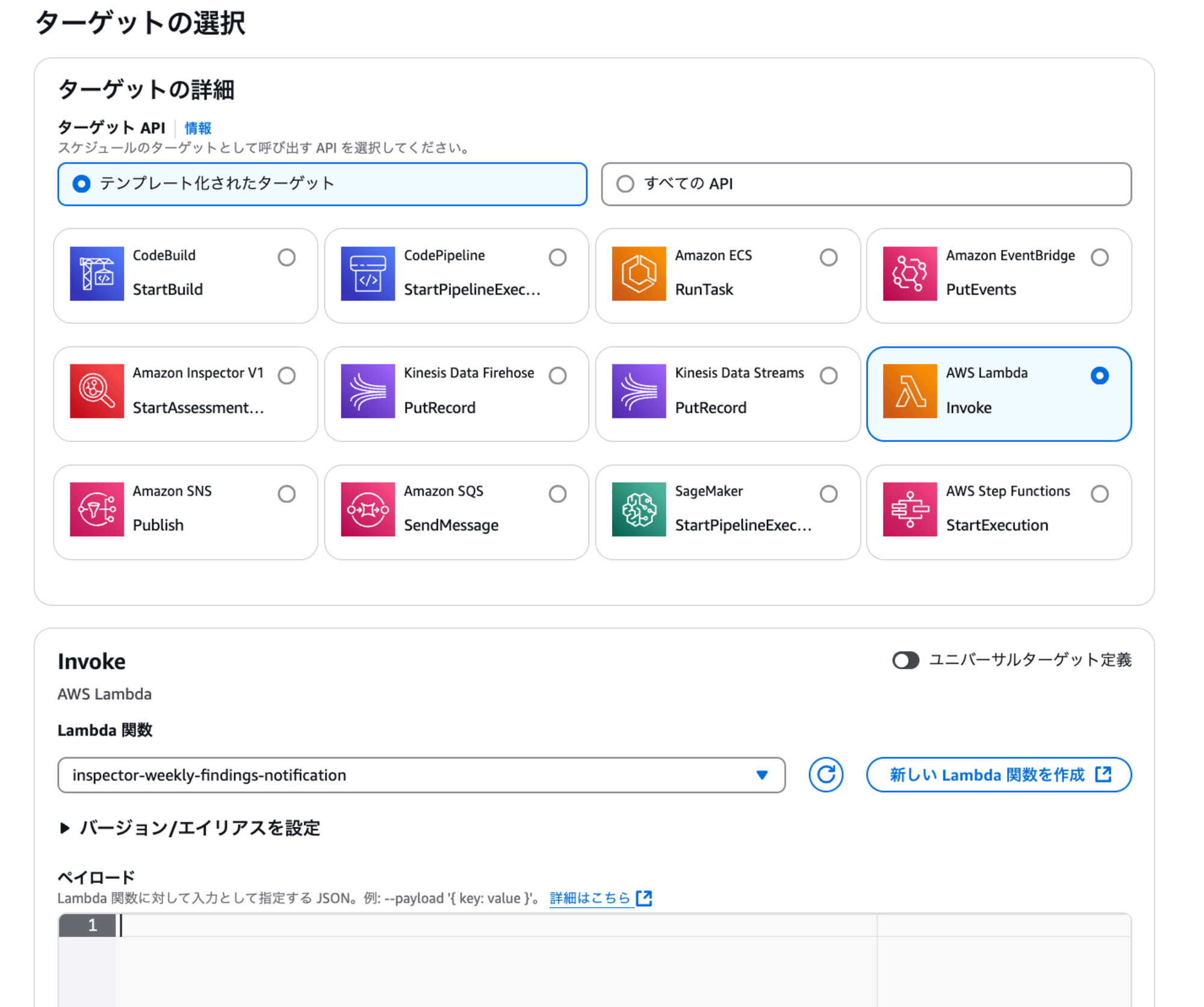Click PutRecord under Kinesis Data Streams
Image resolution: width=1204 pixels, height=1007 pixels.
point(710,408)
